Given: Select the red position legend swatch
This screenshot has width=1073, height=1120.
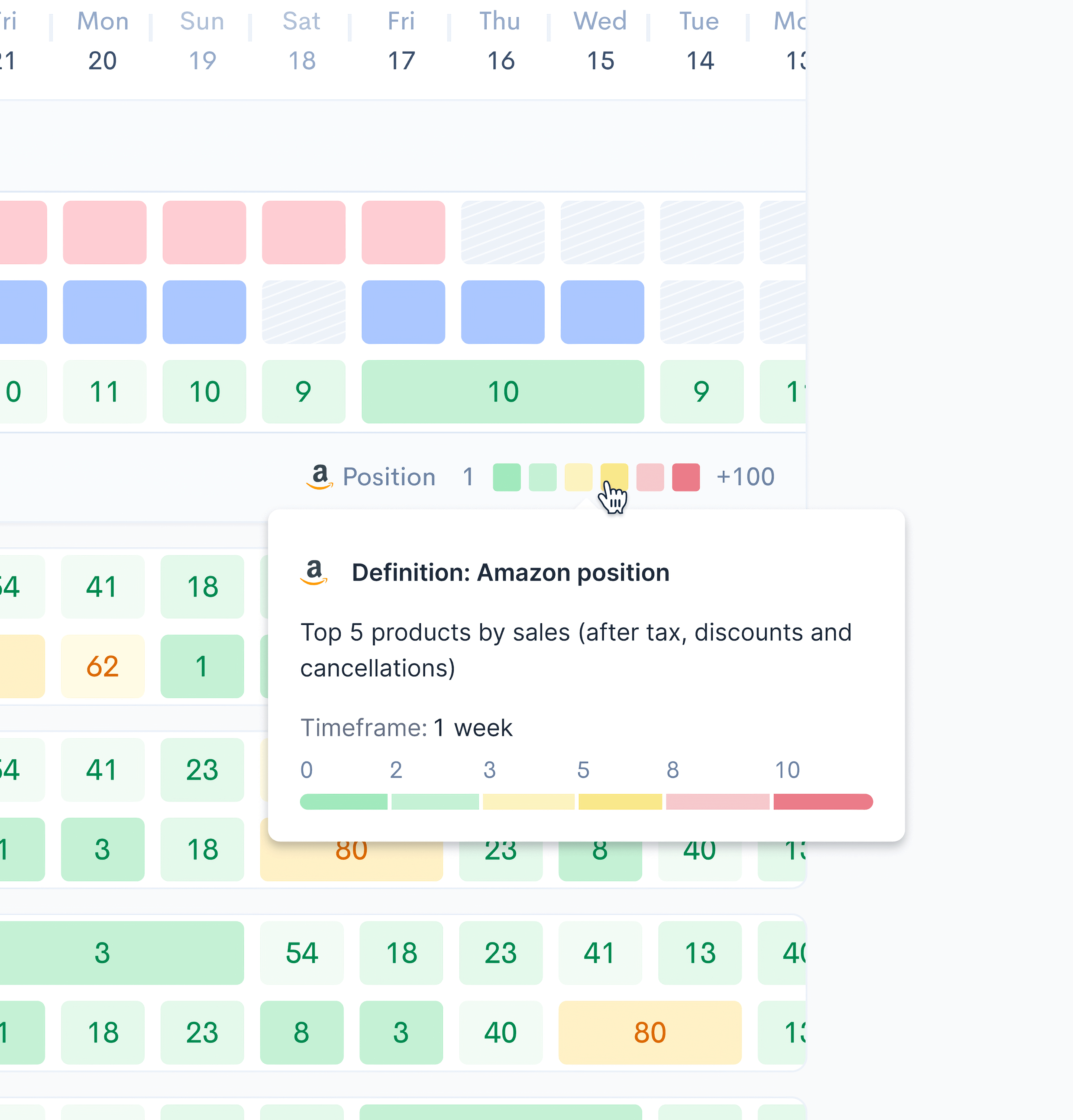Looking at the screenshot, I should click(686, 477).
